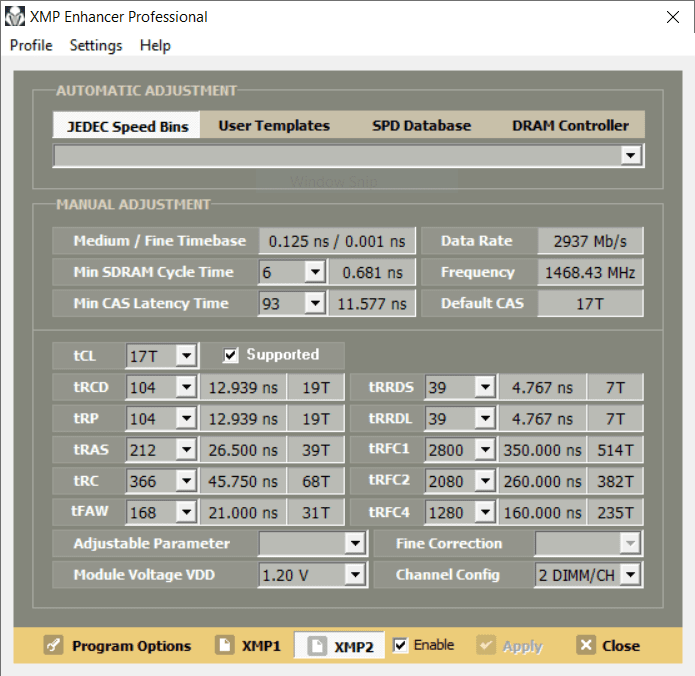Open the tRP value dropdown
Viewport: 695px width, 676px height.
186,418
